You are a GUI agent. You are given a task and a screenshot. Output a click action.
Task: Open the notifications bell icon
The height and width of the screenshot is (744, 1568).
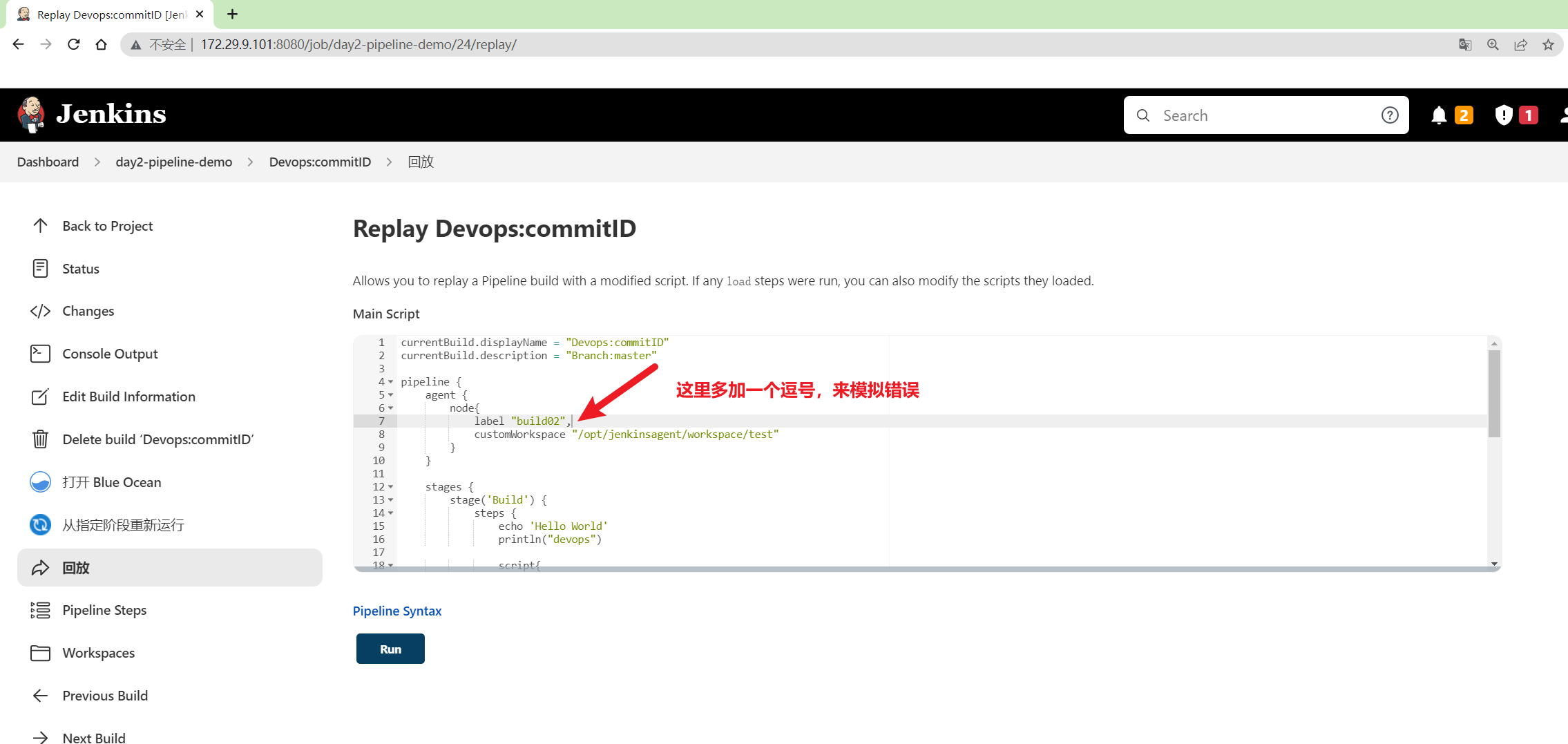1439,115
